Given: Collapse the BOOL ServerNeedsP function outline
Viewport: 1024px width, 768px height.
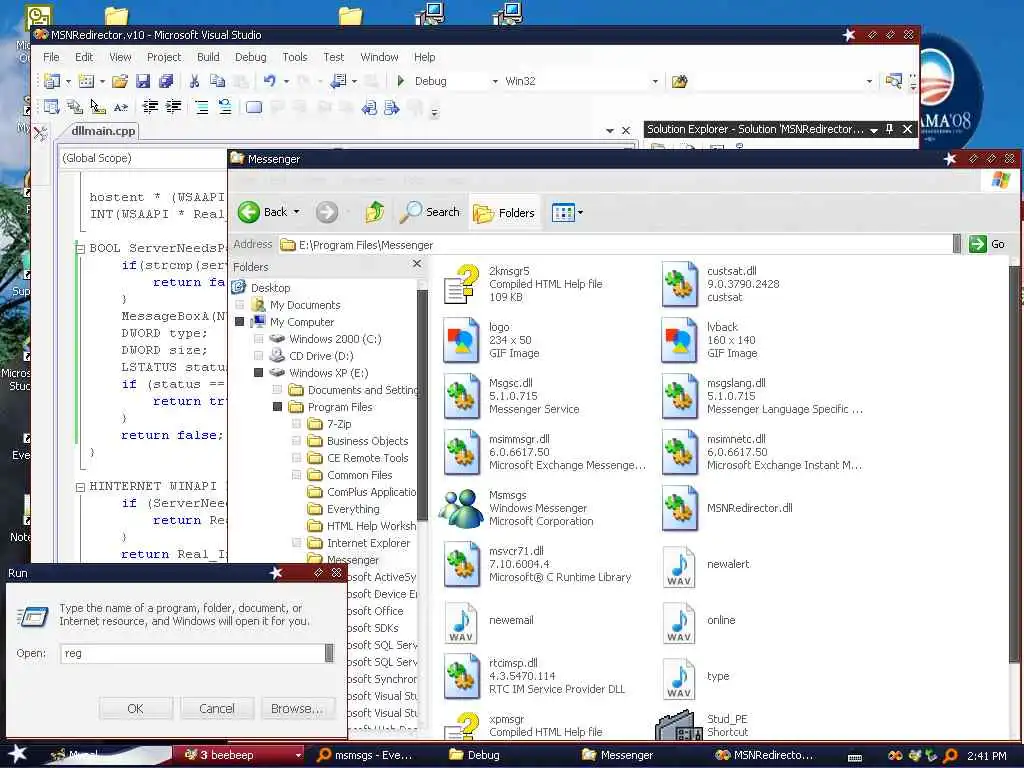Looking at the screenshot, I should 80,249.
